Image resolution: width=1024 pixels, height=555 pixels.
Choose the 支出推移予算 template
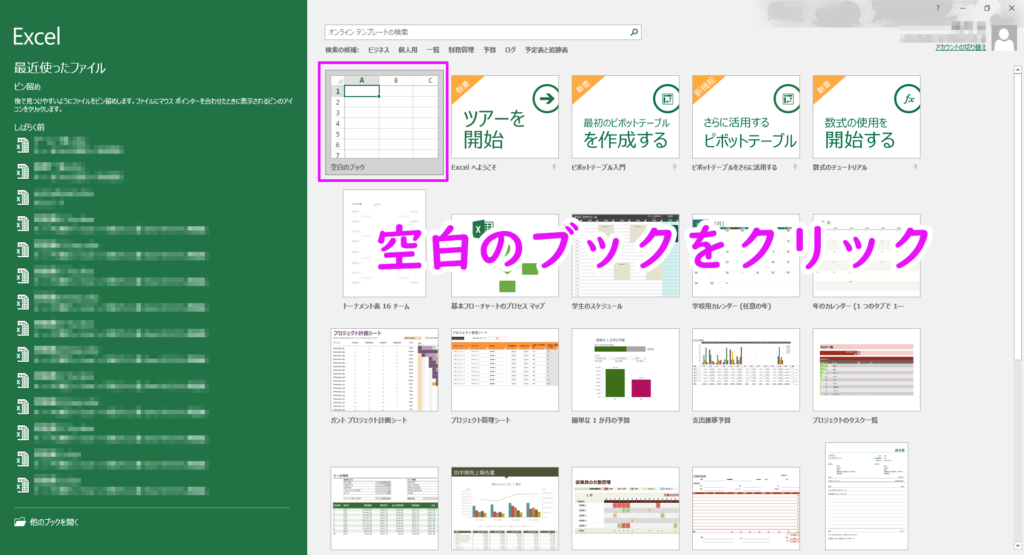[746, 370]
